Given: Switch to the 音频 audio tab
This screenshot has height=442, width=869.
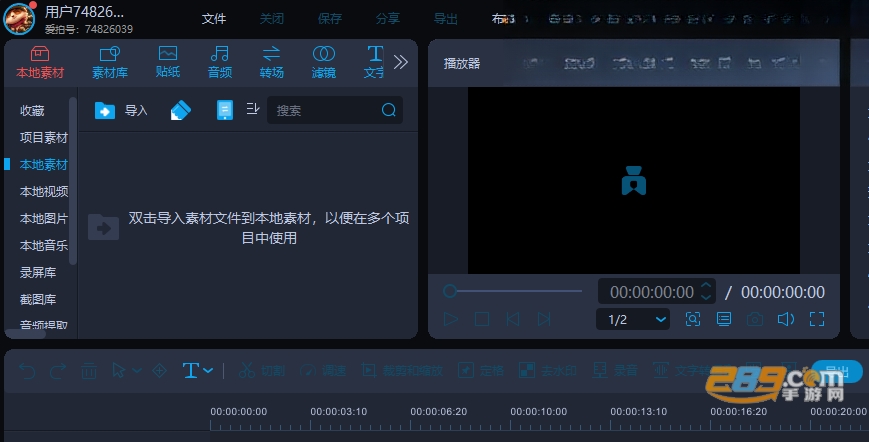Looking at the screenshot, I should coord(219,63).
